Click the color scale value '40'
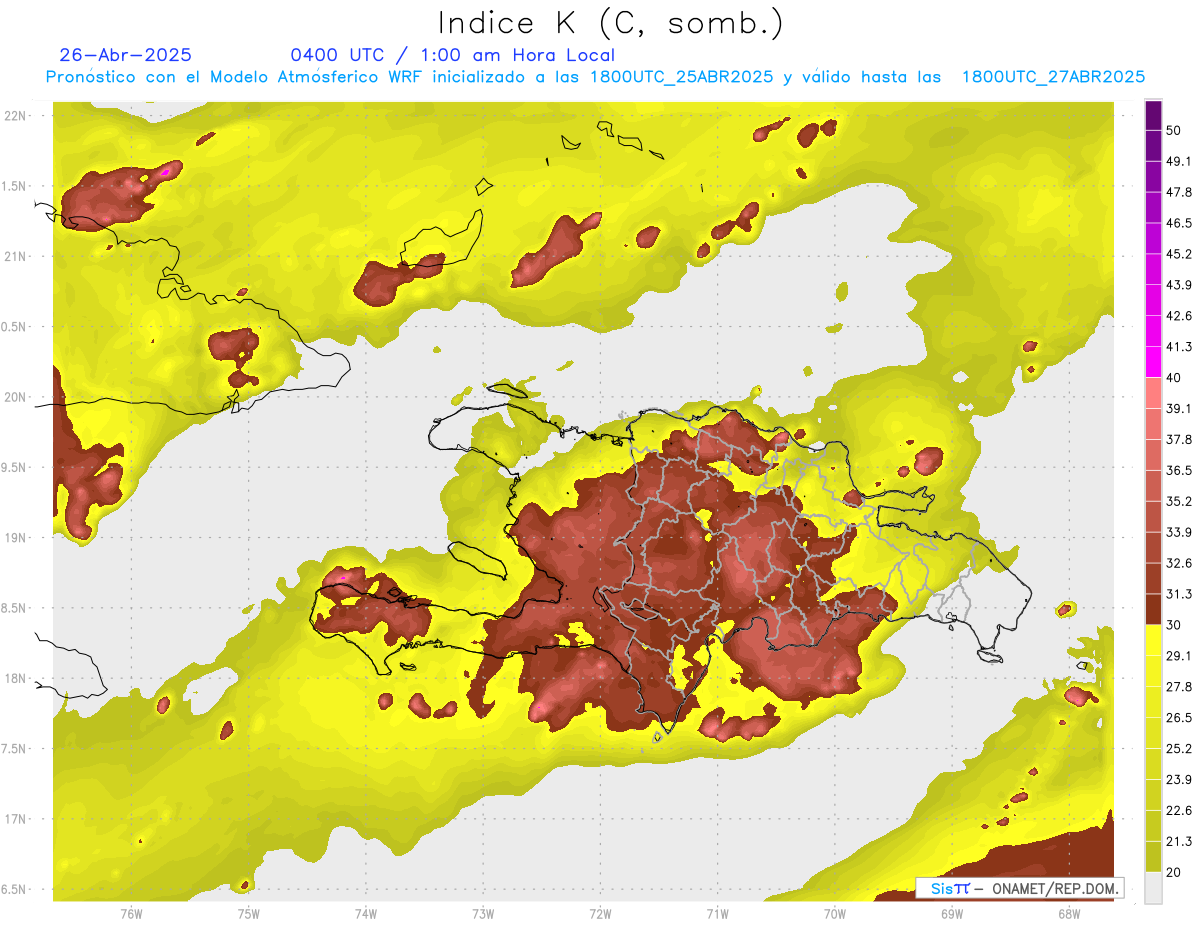The image size is (1200, 927). coord(1176,378)
